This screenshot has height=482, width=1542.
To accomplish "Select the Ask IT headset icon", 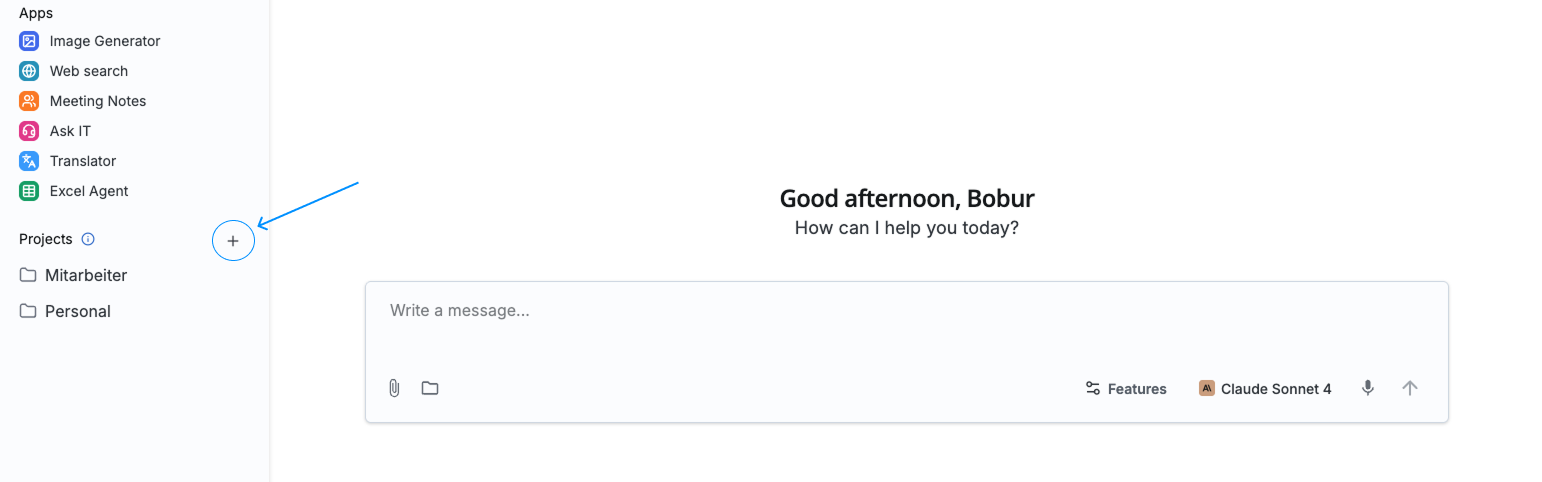I will [x=29, y=131].
